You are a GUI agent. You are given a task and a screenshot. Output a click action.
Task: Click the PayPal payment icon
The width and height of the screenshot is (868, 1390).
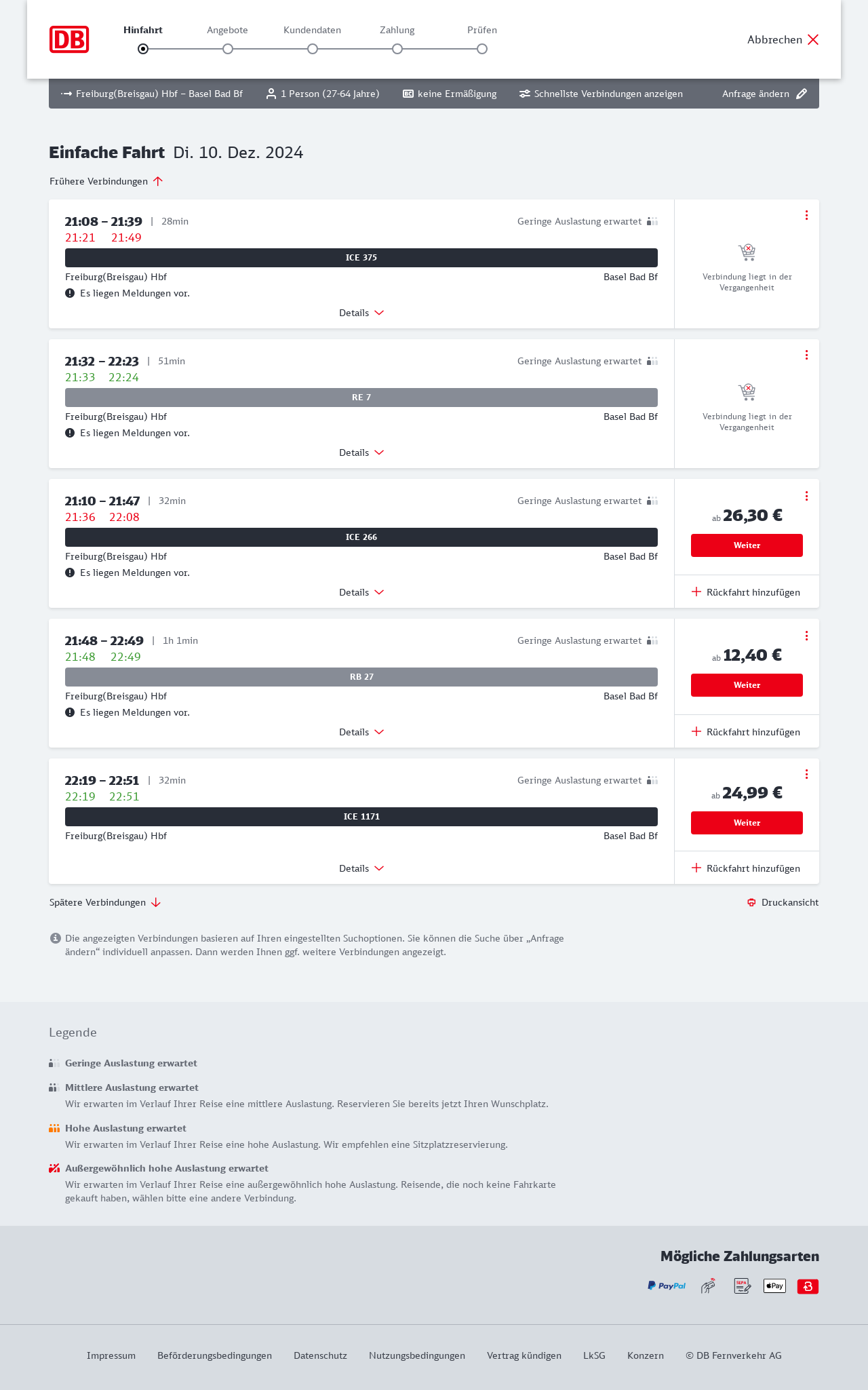(667, 1286)
